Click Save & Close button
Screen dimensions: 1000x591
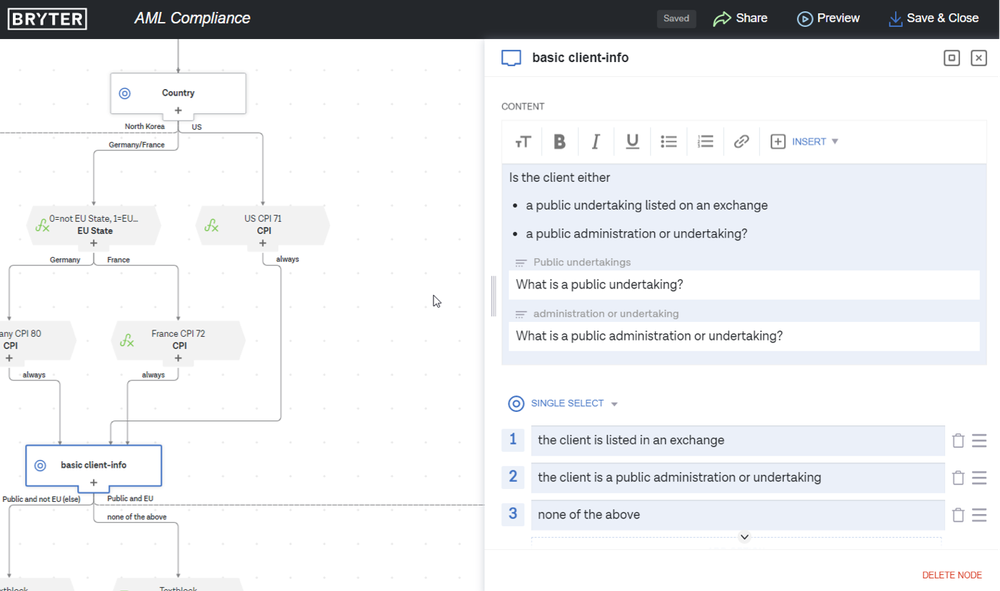pyautogui.click(x=933, y=18)
